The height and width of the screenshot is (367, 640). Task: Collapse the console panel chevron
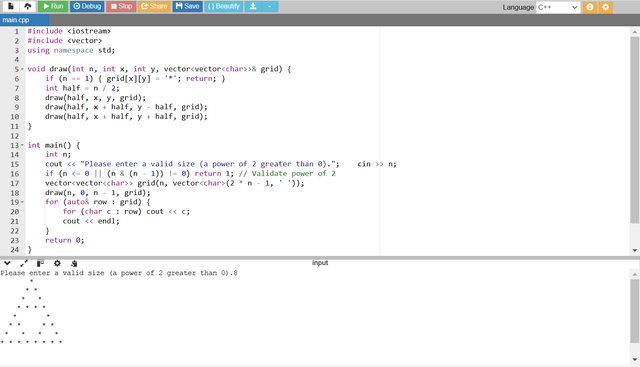click(x=7, y=263)
